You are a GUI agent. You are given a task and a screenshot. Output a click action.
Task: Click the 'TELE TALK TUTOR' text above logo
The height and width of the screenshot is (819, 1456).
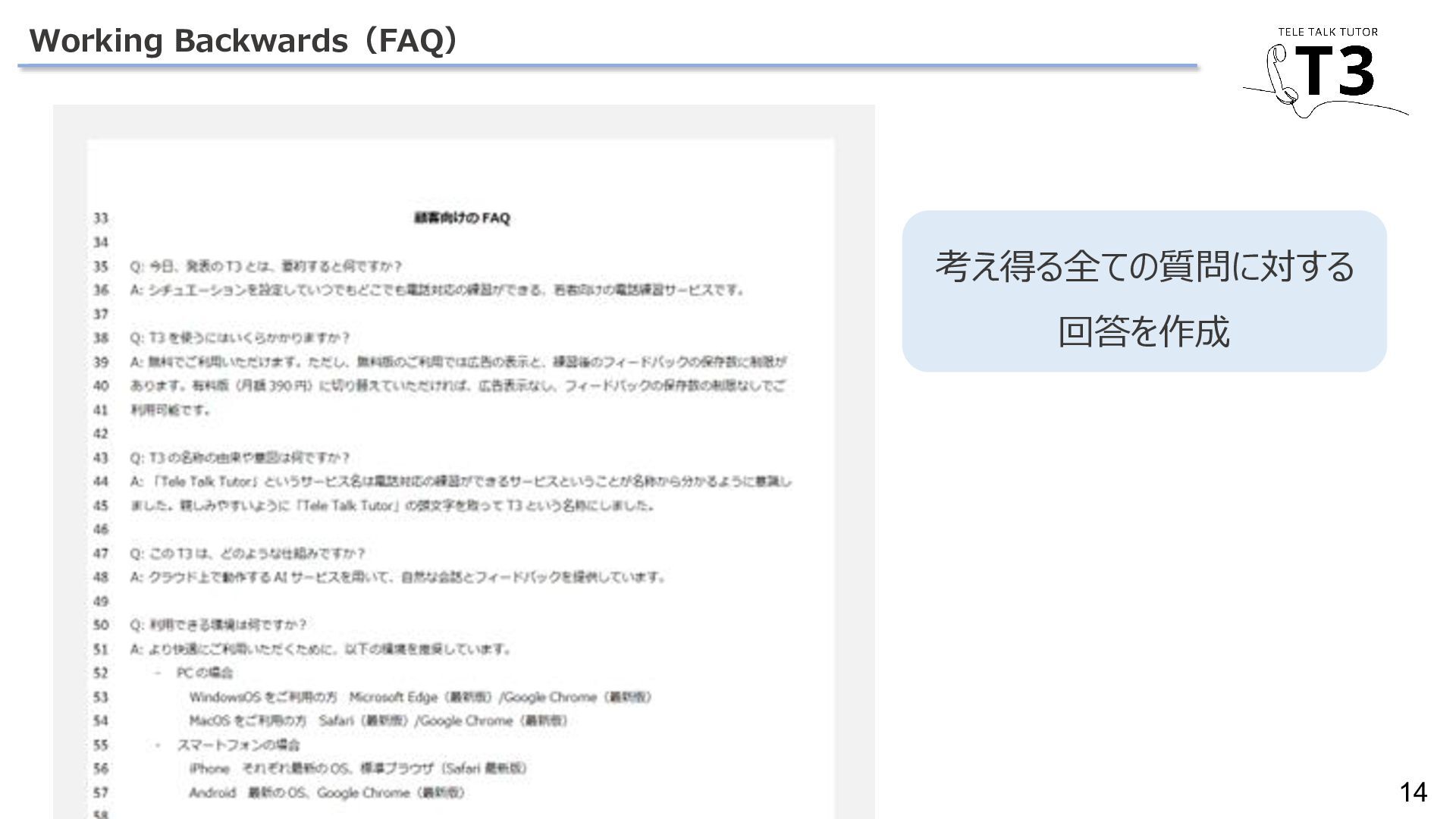pos(1328,32)
